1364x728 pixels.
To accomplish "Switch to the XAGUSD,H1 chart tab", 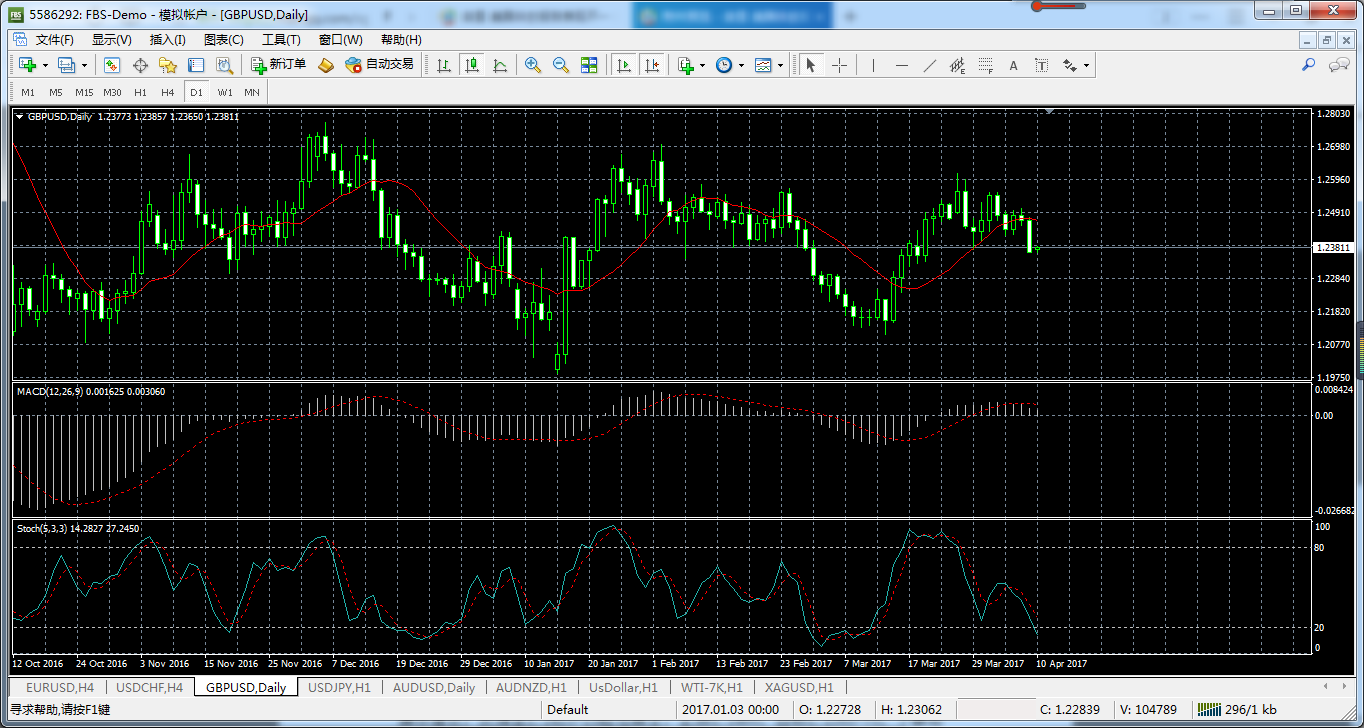I will point(799,687).
